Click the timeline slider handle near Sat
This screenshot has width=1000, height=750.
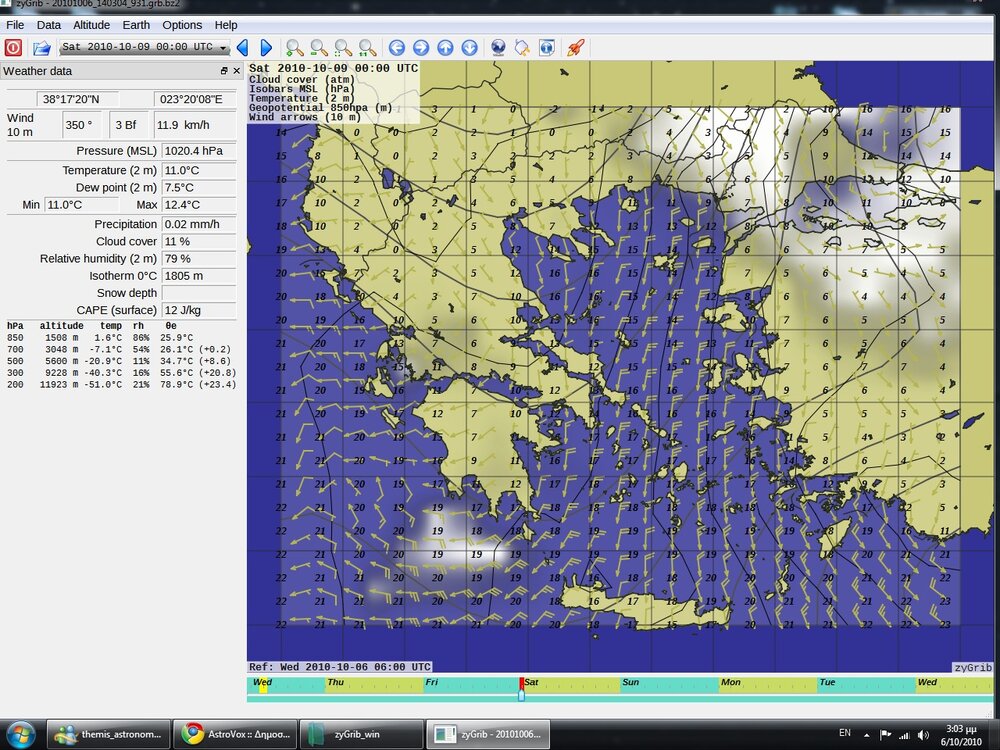pyautogui.click(x=521, y=695)
